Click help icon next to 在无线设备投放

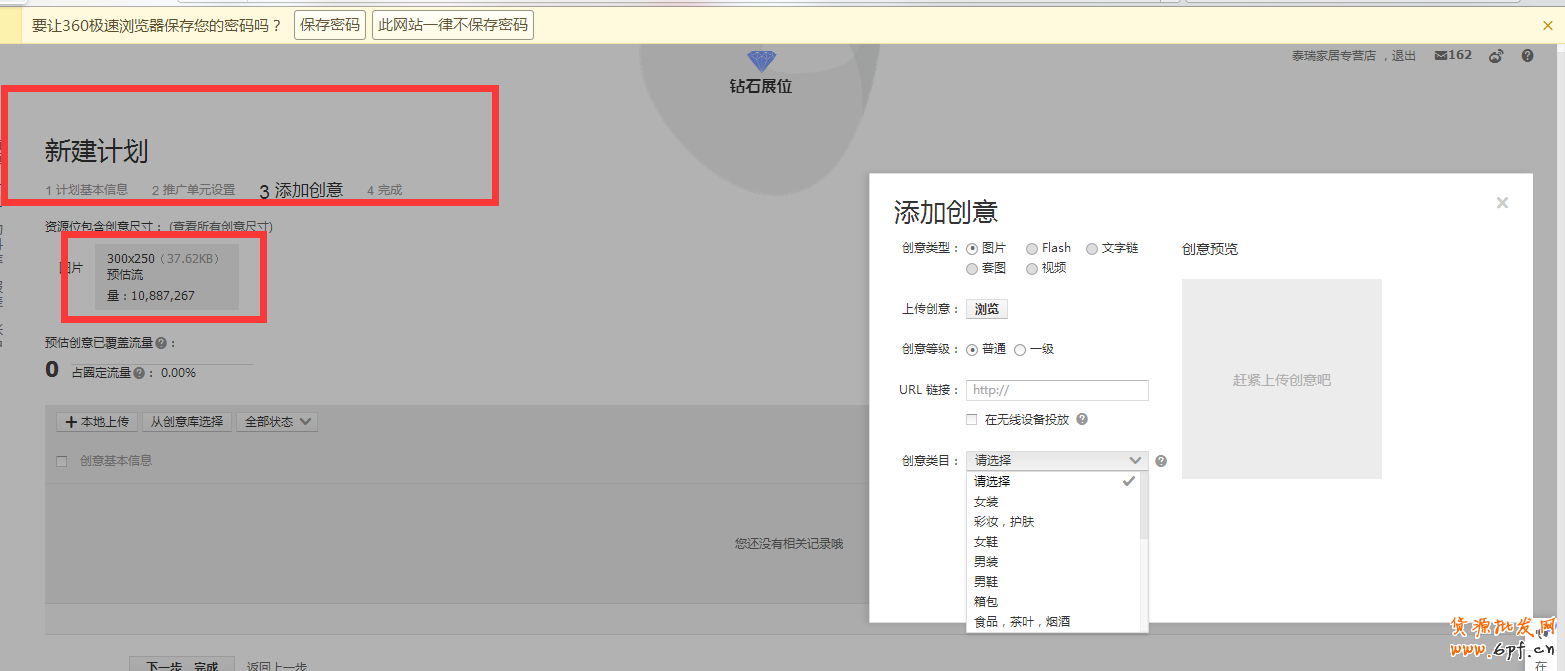(x=1082, y=420)
